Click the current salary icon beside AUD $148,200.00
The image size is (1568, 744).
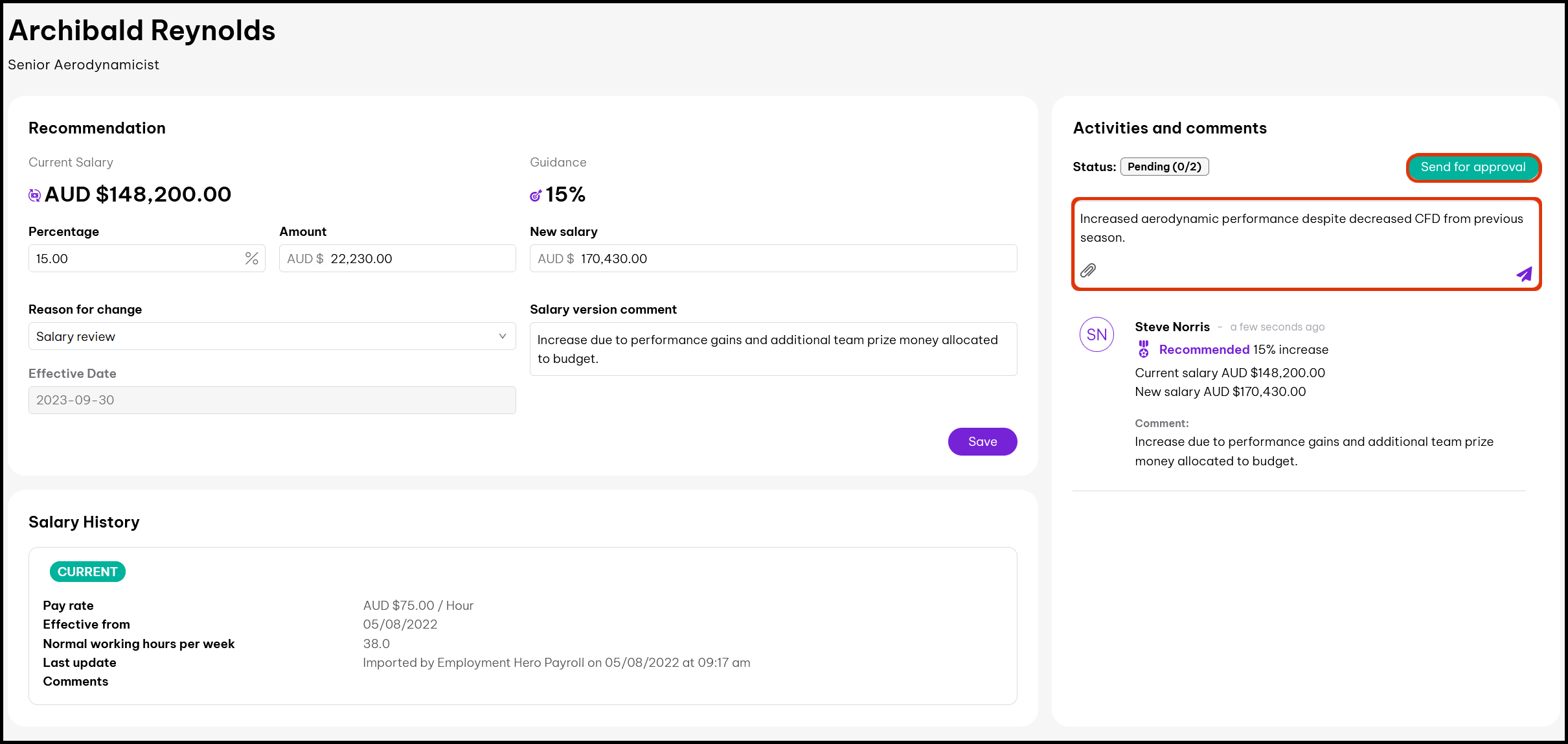click(x=35, y=195)
